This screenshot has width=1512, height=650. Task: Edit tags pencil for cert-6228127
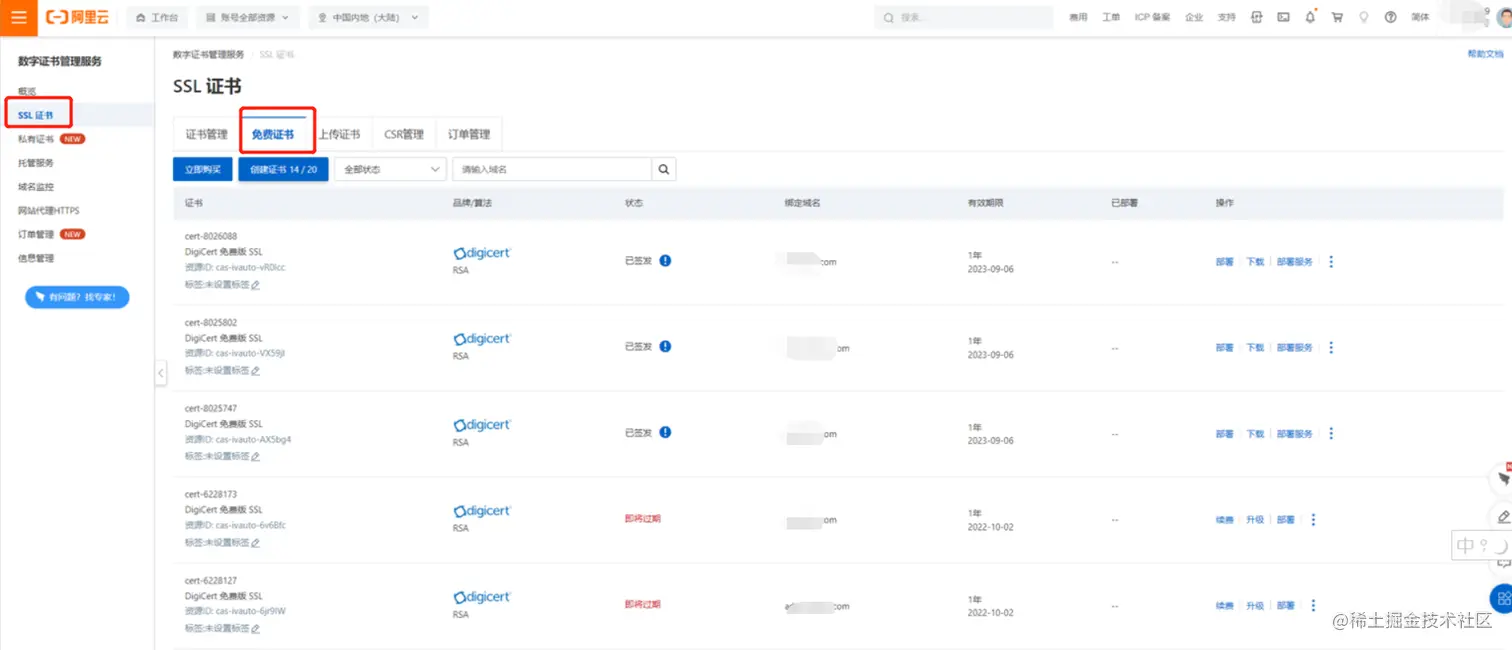255,629
